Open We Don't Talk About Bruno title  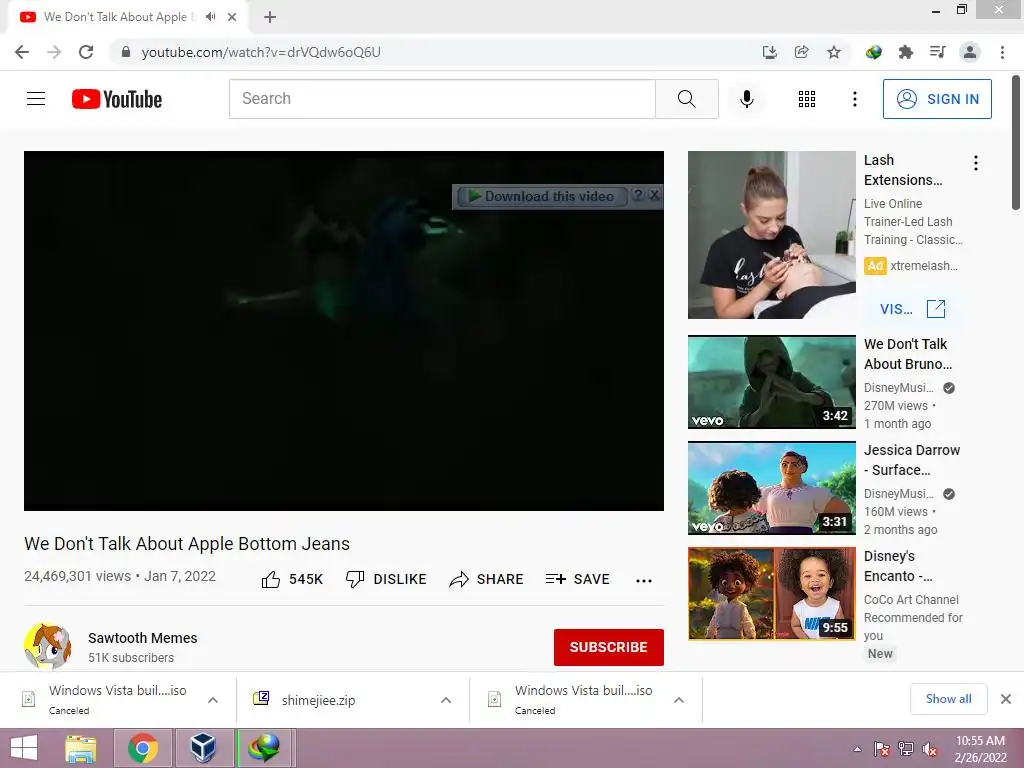coord(908,354)
